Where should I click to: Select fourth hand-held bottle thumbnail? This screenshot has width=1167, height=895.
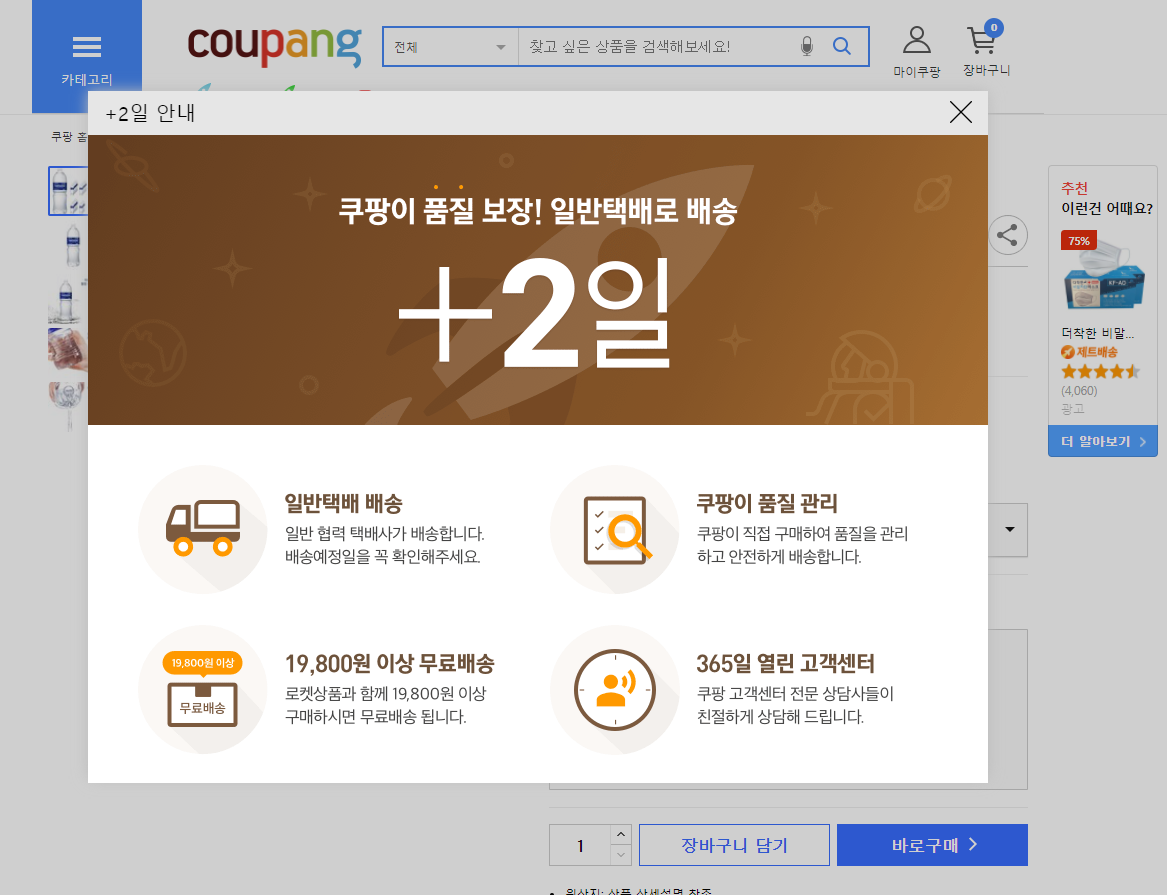tap(68, 350)
